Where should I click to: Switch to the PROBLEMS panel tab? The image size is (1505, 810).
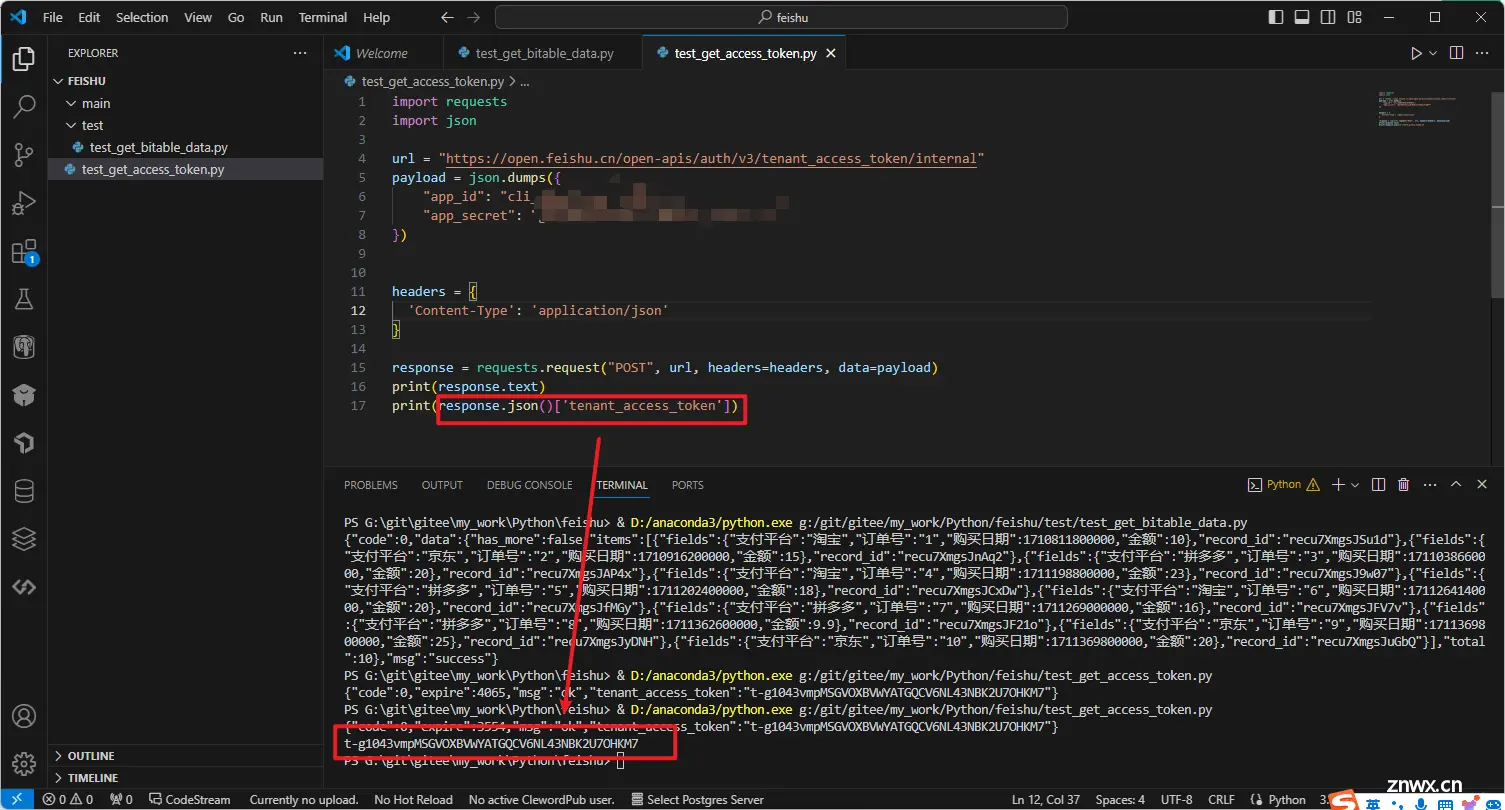371,485
